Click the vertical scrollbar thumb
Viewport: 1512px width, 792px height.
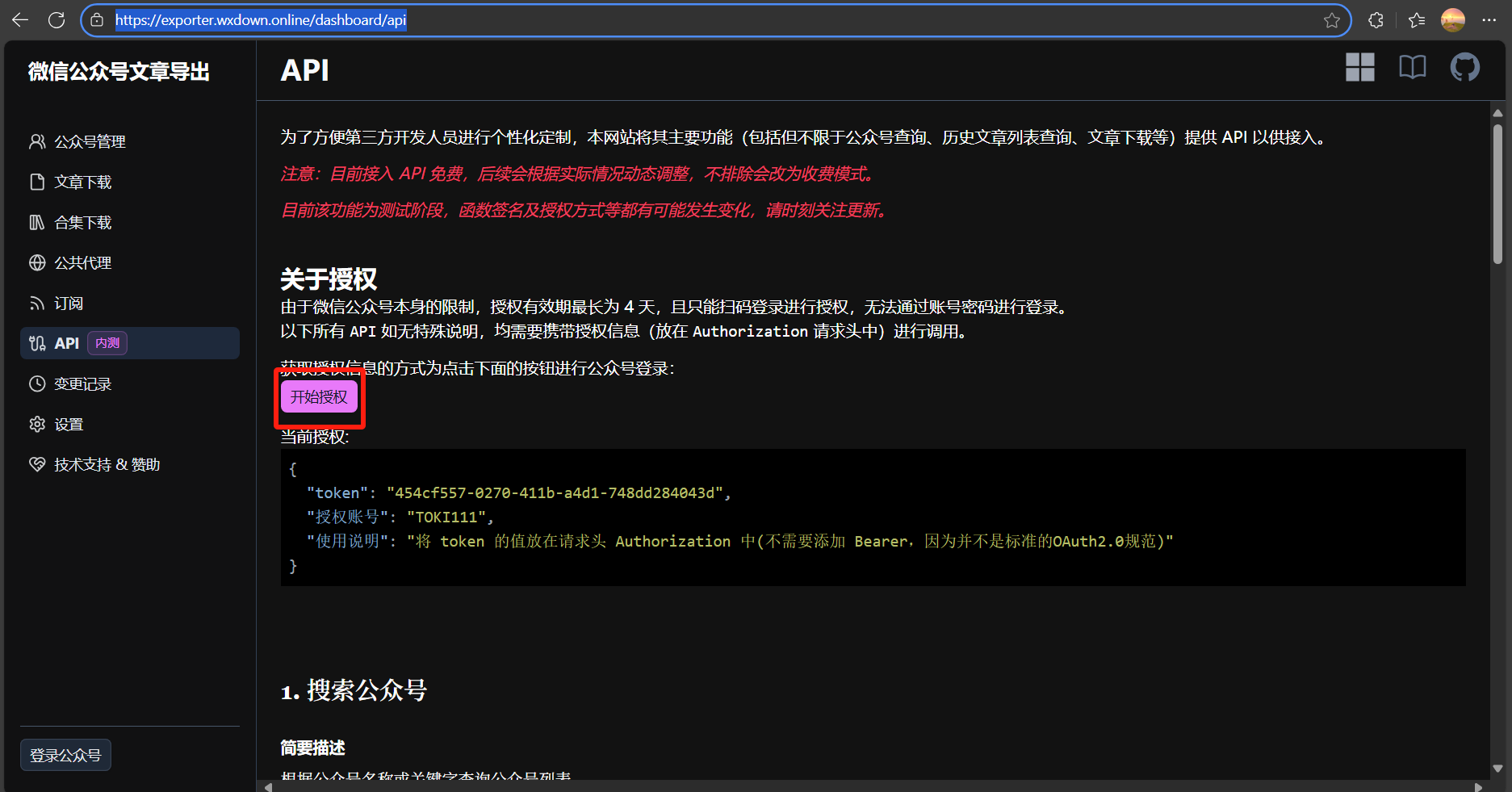(x=1497, y=194)
